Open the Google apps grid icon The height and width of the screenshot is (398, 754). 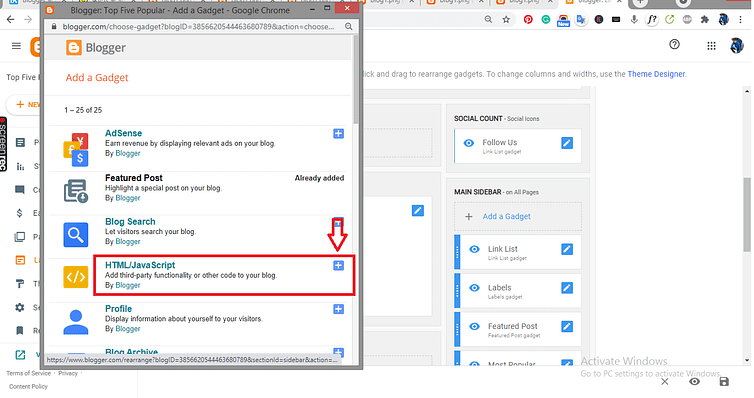pos(711,46)
